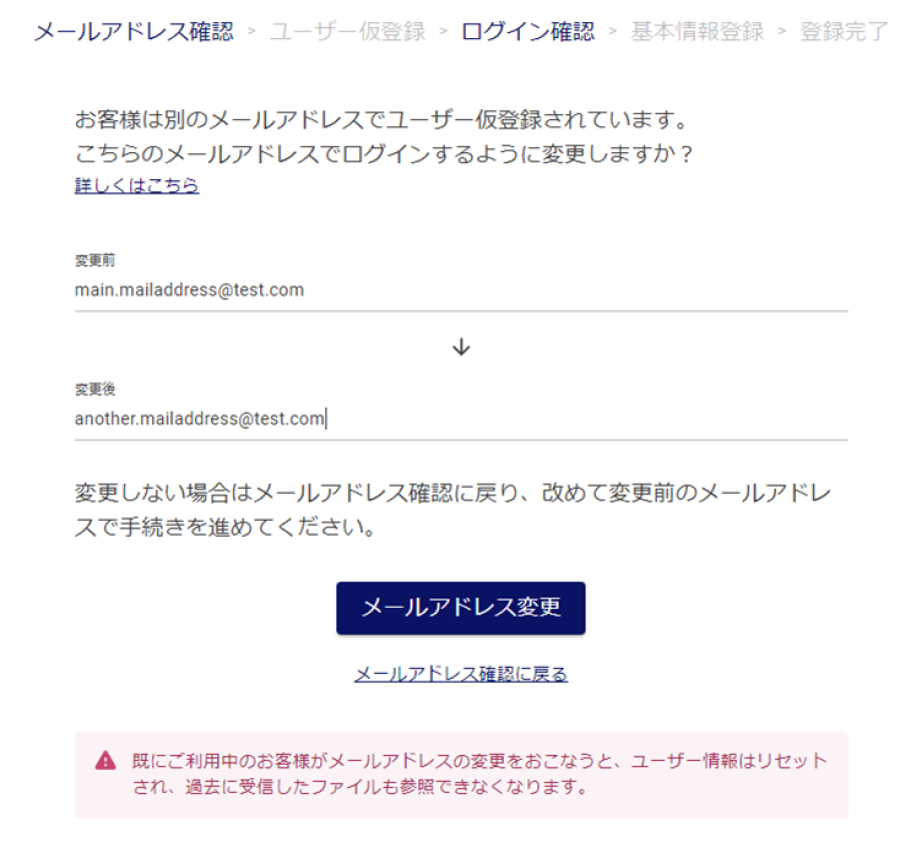Go to メールアドレス確認 breadcrumb step
This screenshot has height=842, width=900.
point(134,31)
